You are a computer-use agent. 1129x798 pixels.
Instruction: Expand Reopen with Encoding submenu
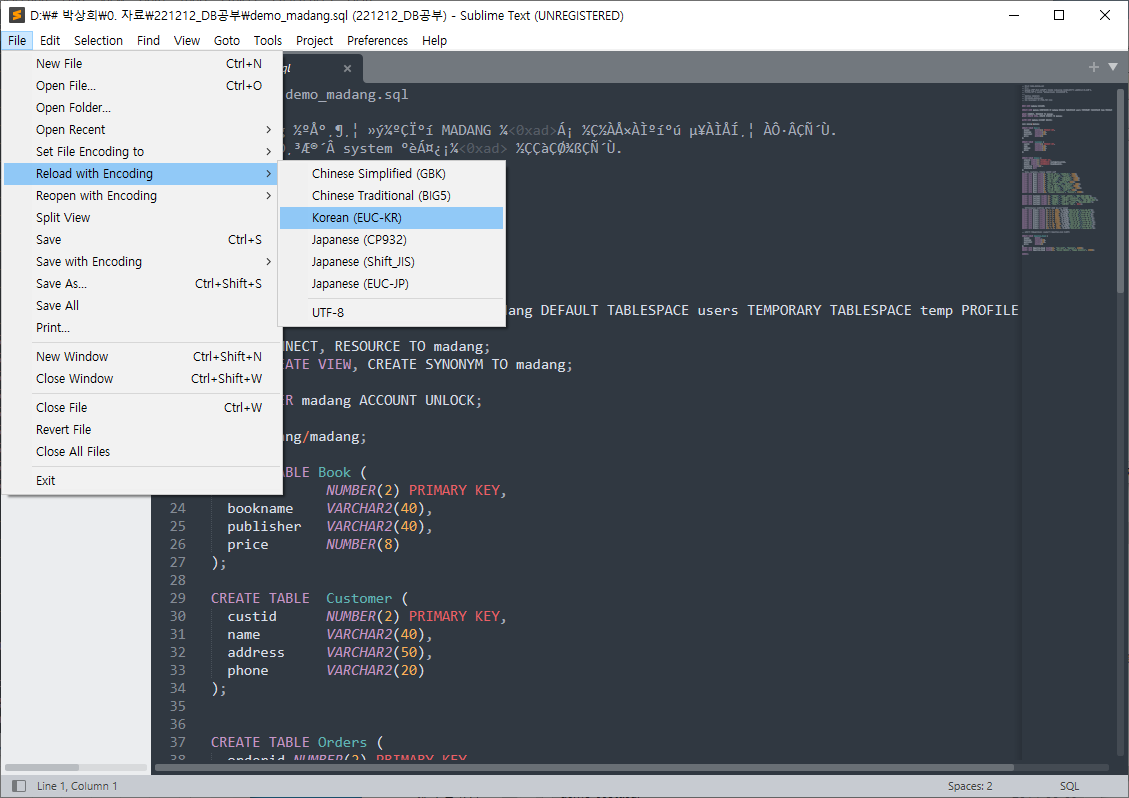(x=141, y=195)
